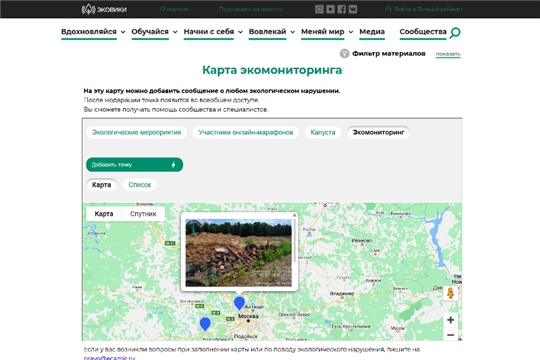Close the map photo popup
Image resolution: width=540 pixels, height=360 pixels.
(294, 215)
